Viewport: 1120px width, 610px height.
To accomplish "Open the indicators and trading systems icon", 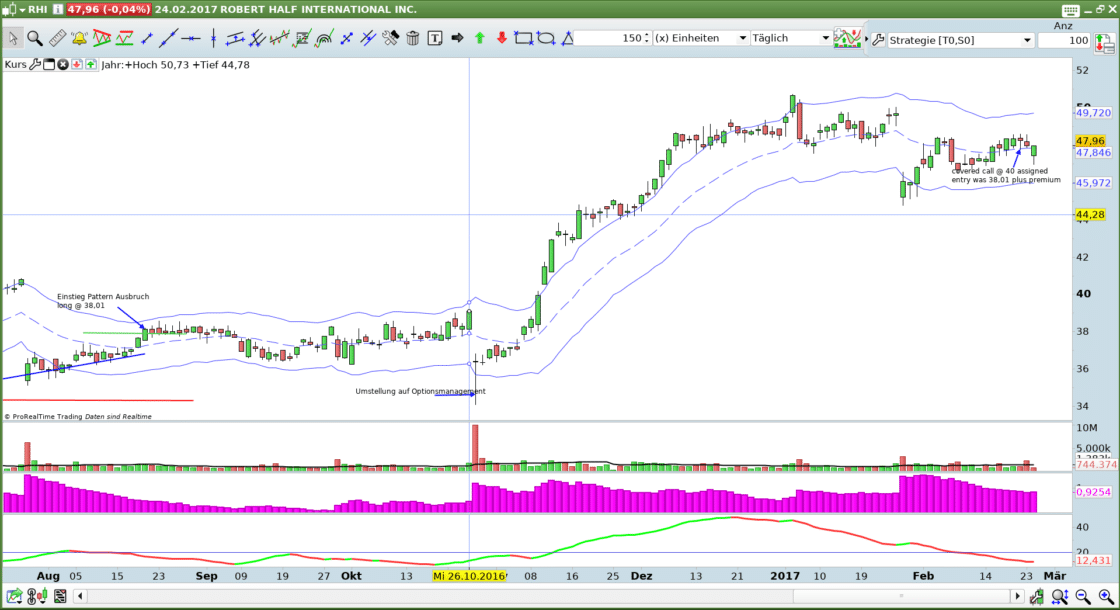I will (847, 39).
